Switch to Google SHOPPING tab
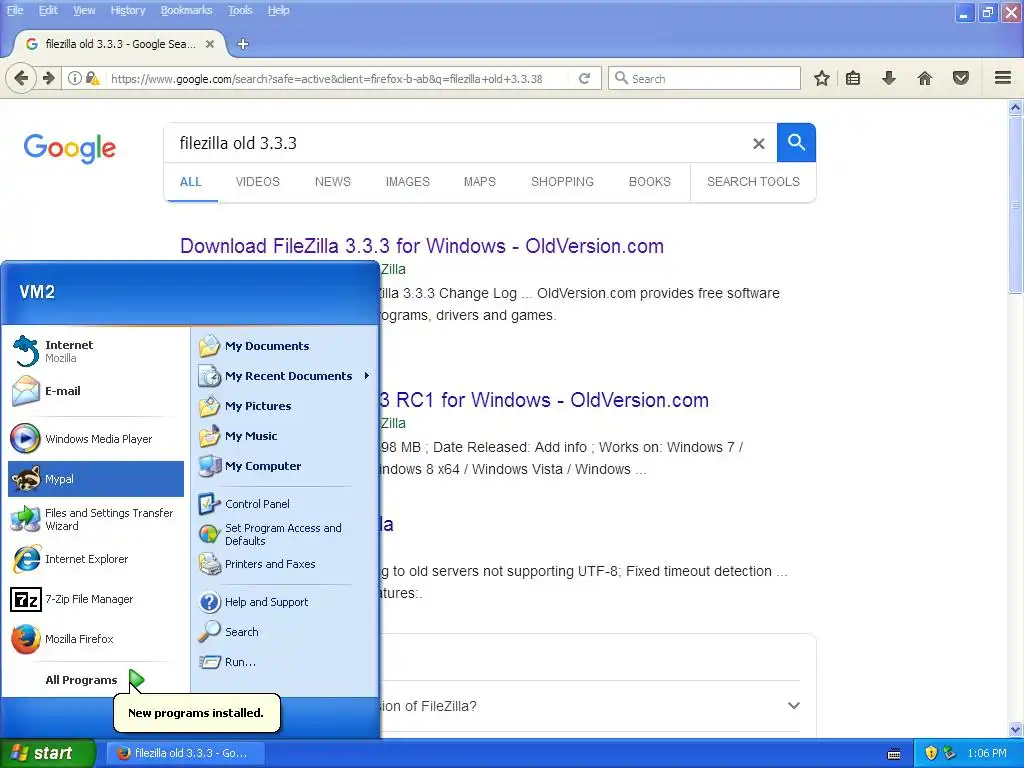 click(x=562, y=182)
